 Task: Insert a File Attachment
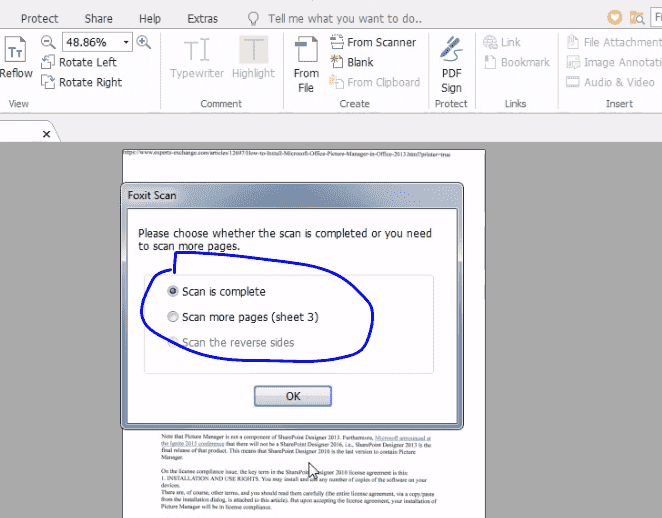click(x=614, y=42)
